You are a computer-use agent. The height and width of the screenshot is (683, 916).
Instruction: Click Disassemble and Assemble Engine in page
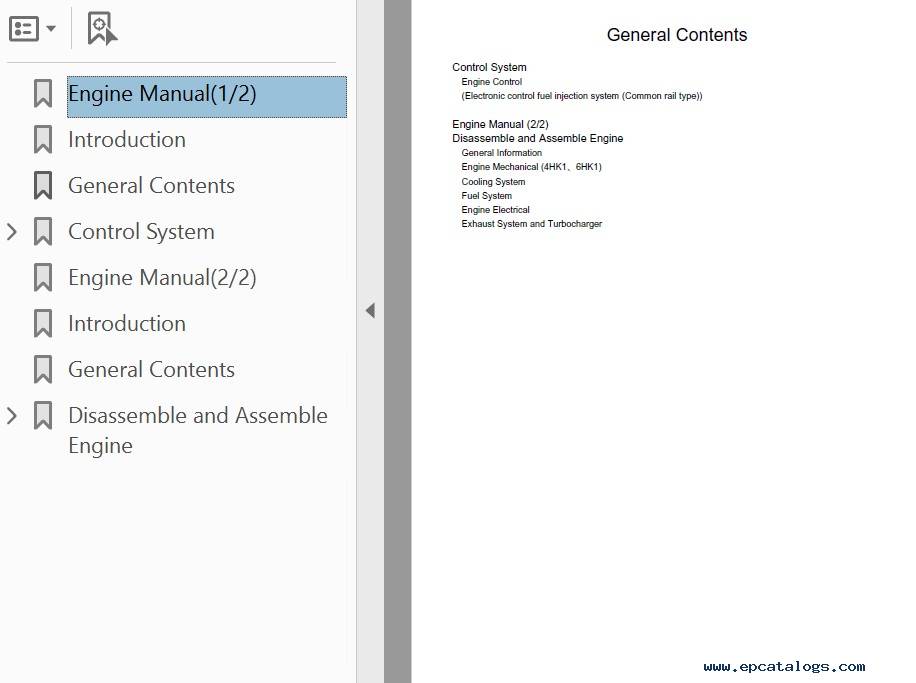tap(537, 138)
